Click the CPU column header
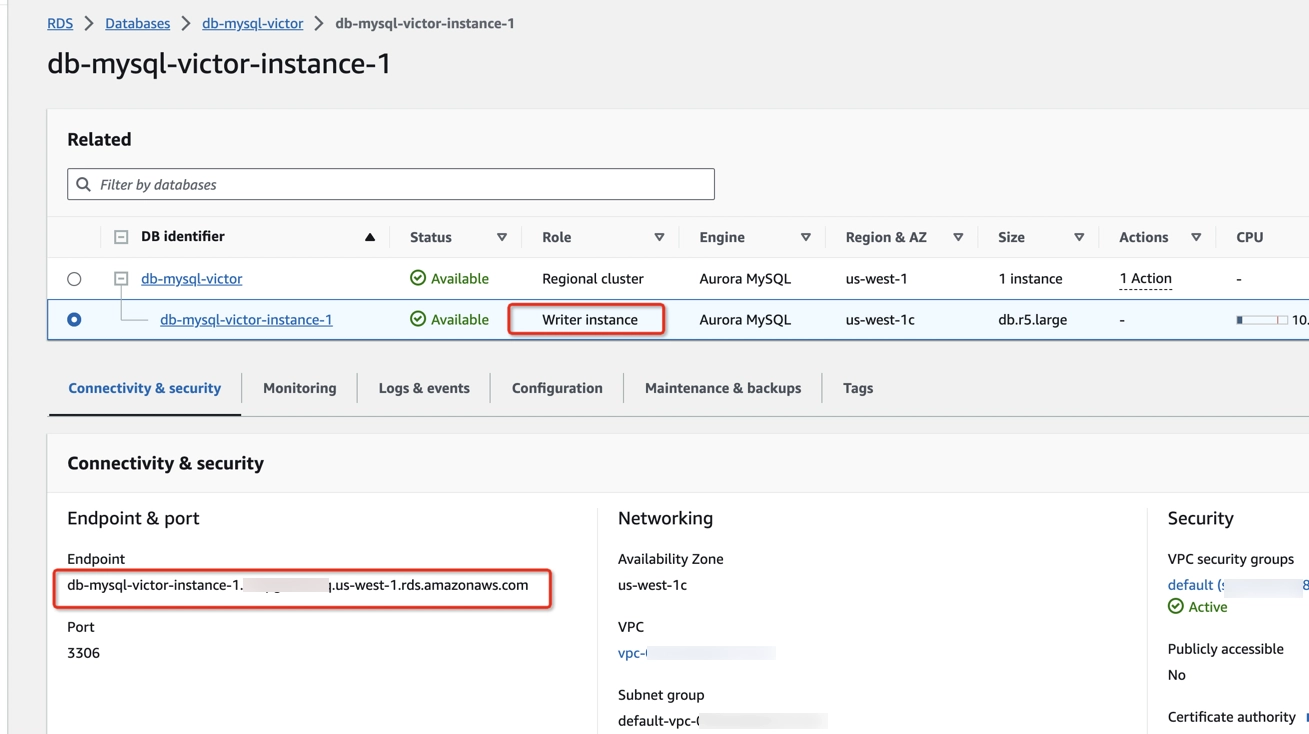 [1250, 237]
